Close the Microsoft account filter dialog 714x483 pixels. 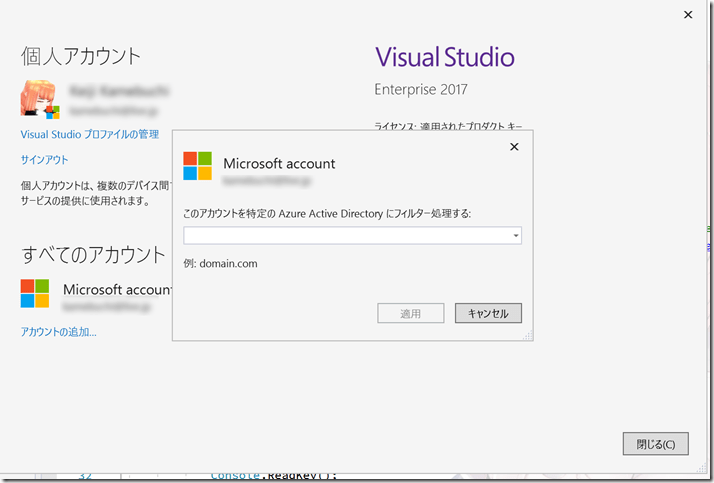click(x=514, y=147)
